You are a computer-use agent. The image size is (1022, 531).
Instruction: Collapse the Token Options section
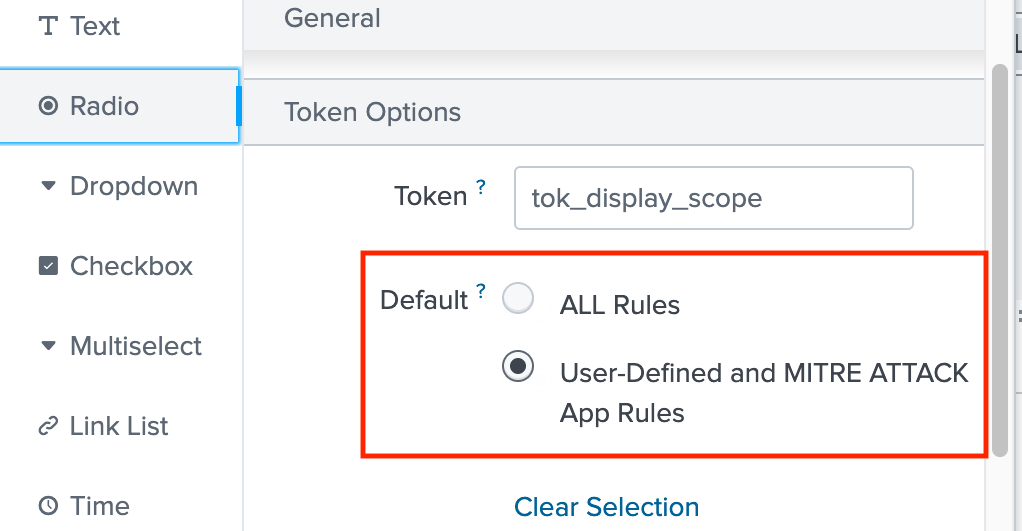point(372,112)
